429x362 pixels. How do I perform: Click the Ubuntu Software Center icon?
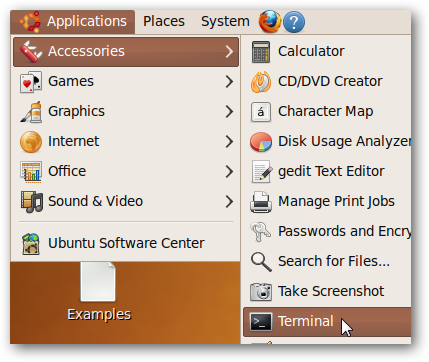31,244
